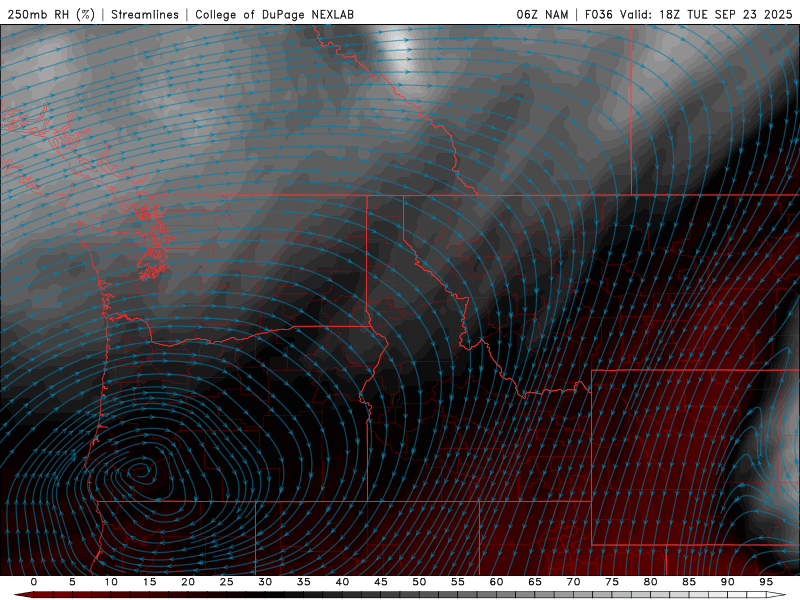Click the '95' label on the colorbar
The width and height of the screenshot is (800, 600).
pyautogui.click(x=766, y=582)
